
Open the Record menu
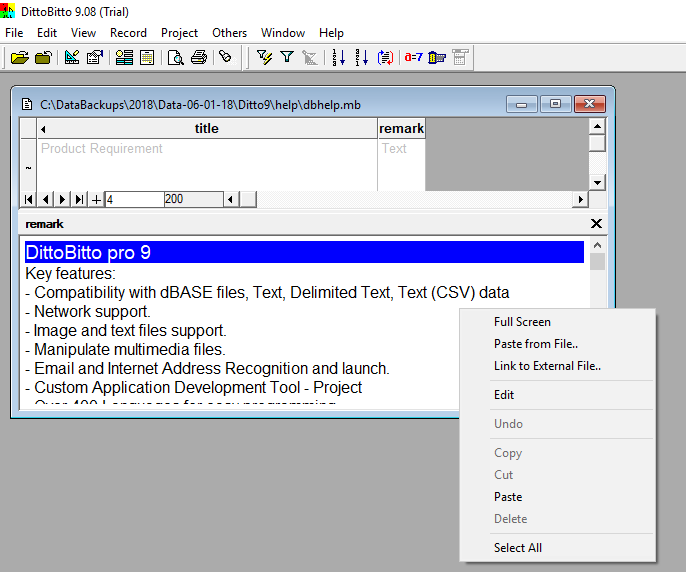tap(128, 33)
